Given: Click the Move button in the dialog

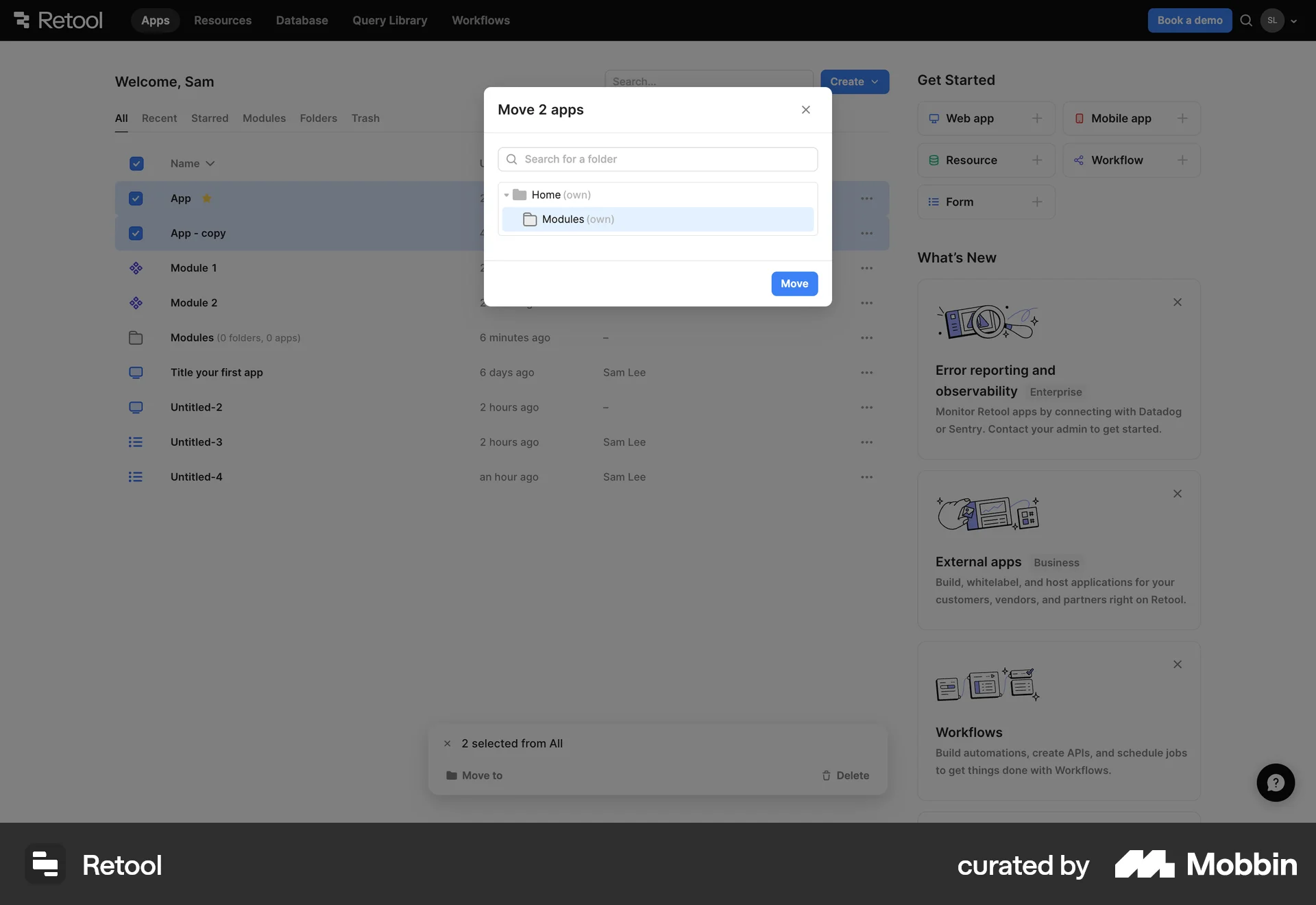Looking at the screenshot, I should pos(794,283).
